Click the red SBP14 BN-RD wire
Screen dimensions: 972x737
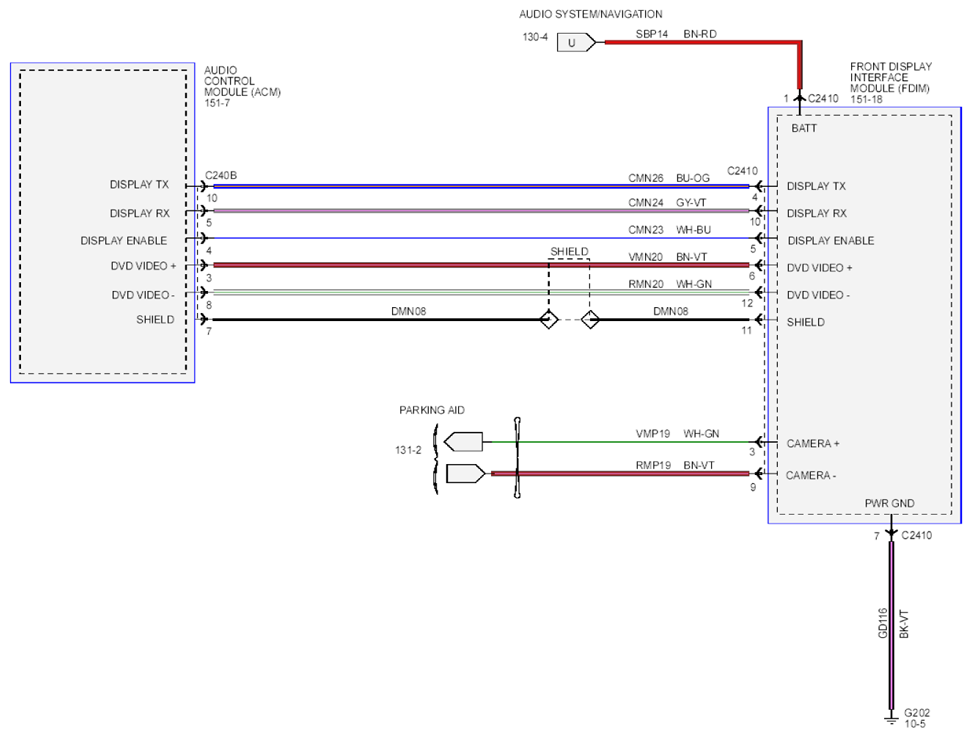[x=700, y=42]
